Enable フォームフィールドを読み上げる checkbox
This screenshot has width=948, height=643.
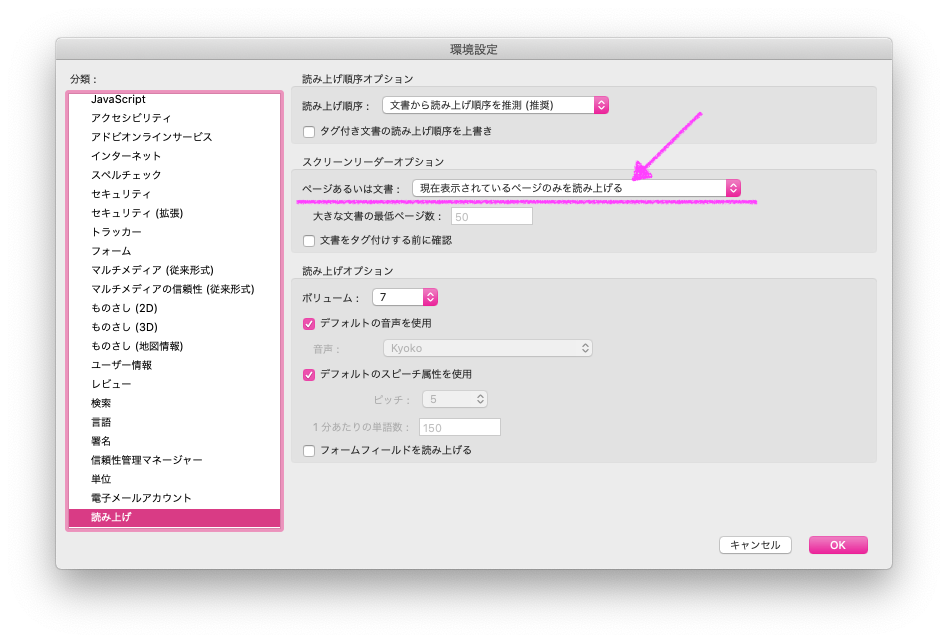point(309,451)
